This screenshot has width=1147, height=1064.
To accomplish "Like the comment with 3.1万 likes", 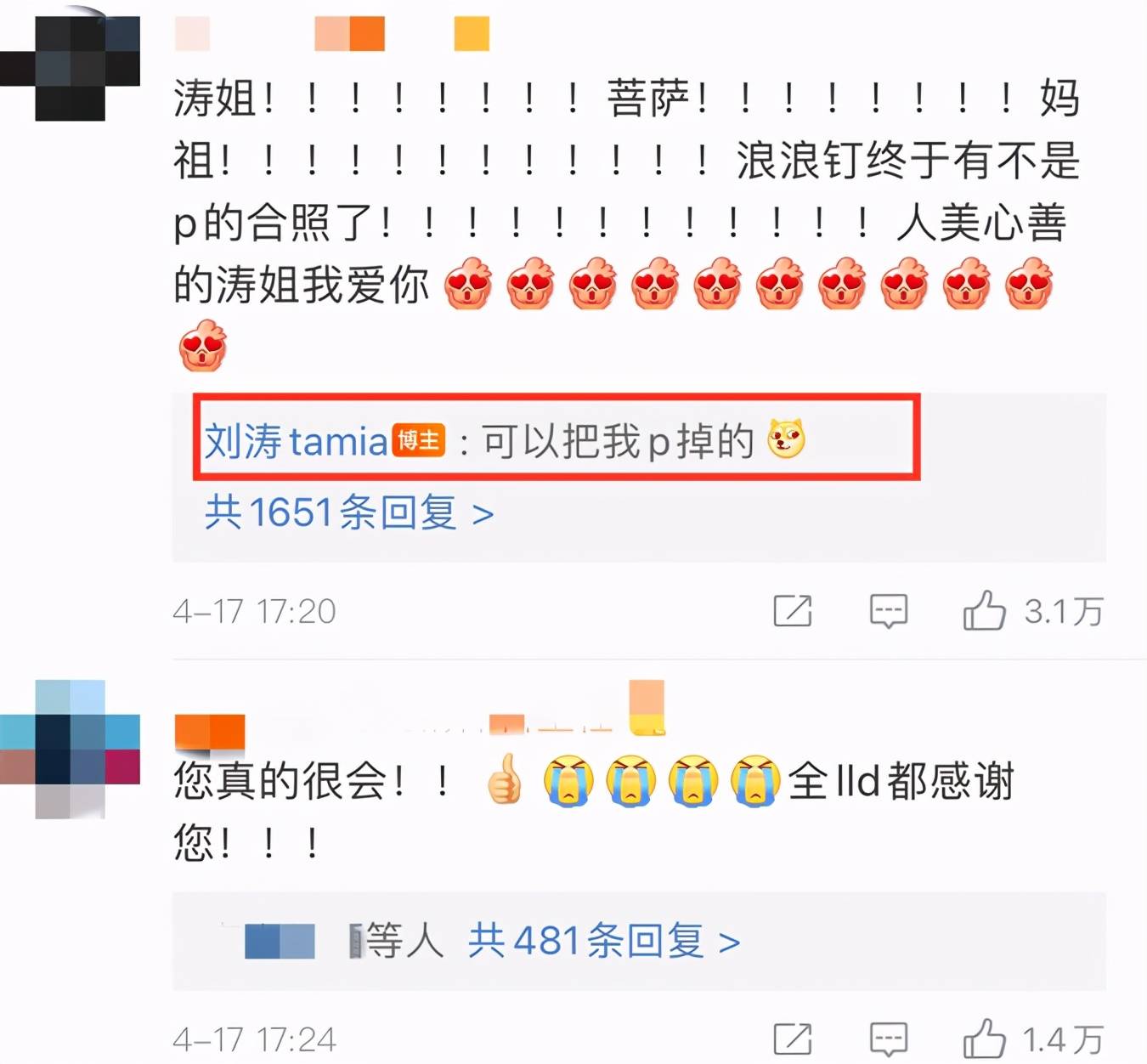I will pyautogui.click(x=984, y=610).
